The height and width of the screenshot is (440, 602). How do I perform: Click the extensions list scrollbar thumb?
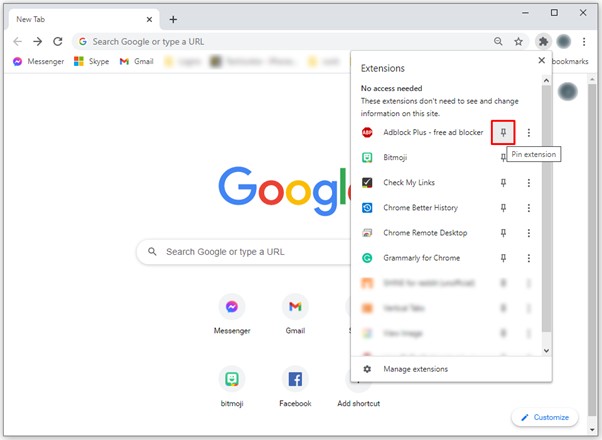[546, 208]
